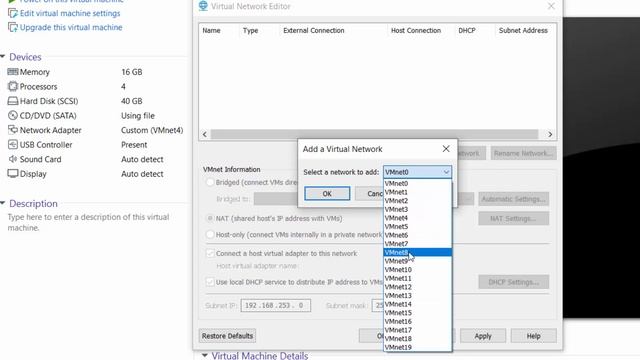Click the Hard Disk (SCSI) icon
This screenshot has height=360, width=640.
click(x=13, y=101)
